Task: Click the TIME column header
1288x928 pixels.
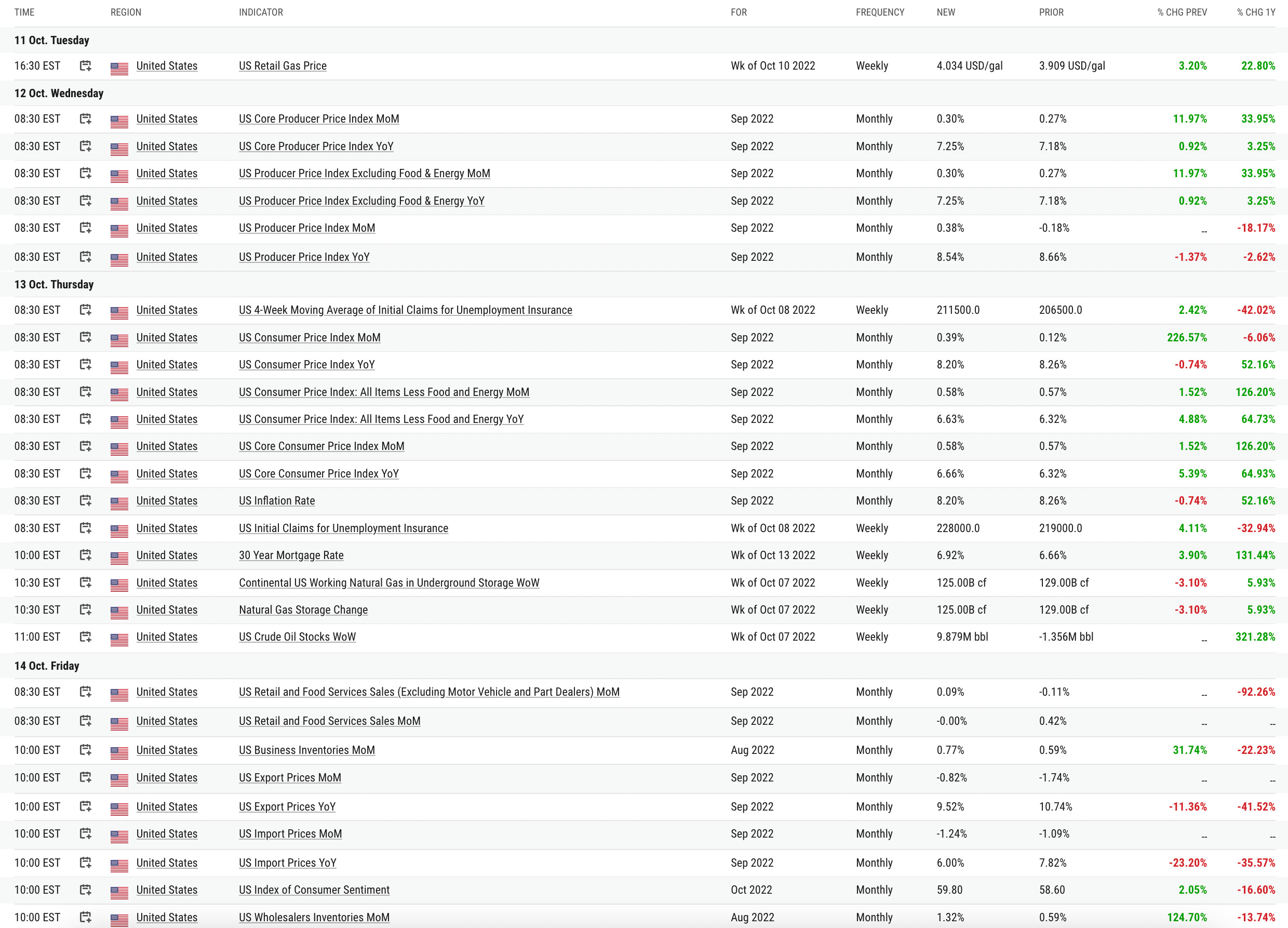Action: 24,12
